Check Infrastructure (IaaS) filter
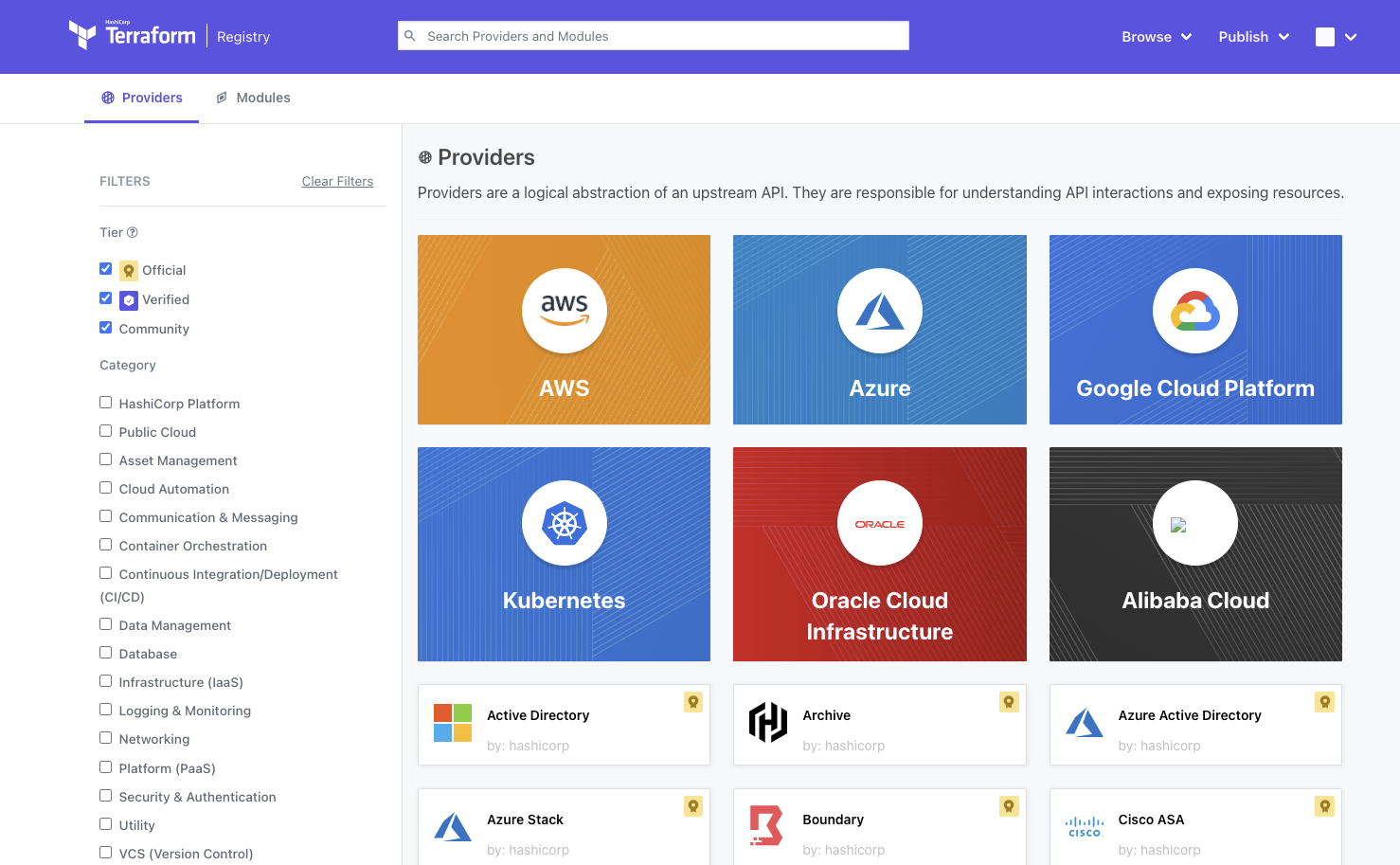1400x865 pixels. [106, 681]
